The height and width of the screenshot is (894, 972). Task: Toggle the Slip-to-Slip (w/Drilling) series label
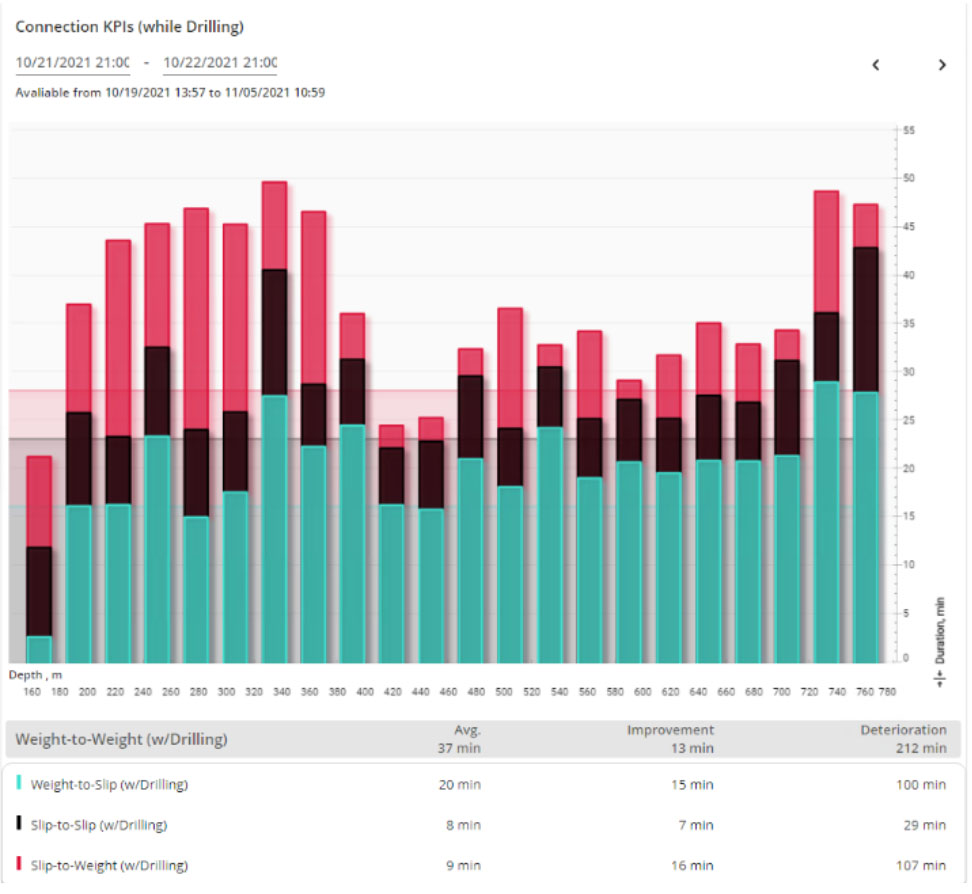tap(101, 825)
